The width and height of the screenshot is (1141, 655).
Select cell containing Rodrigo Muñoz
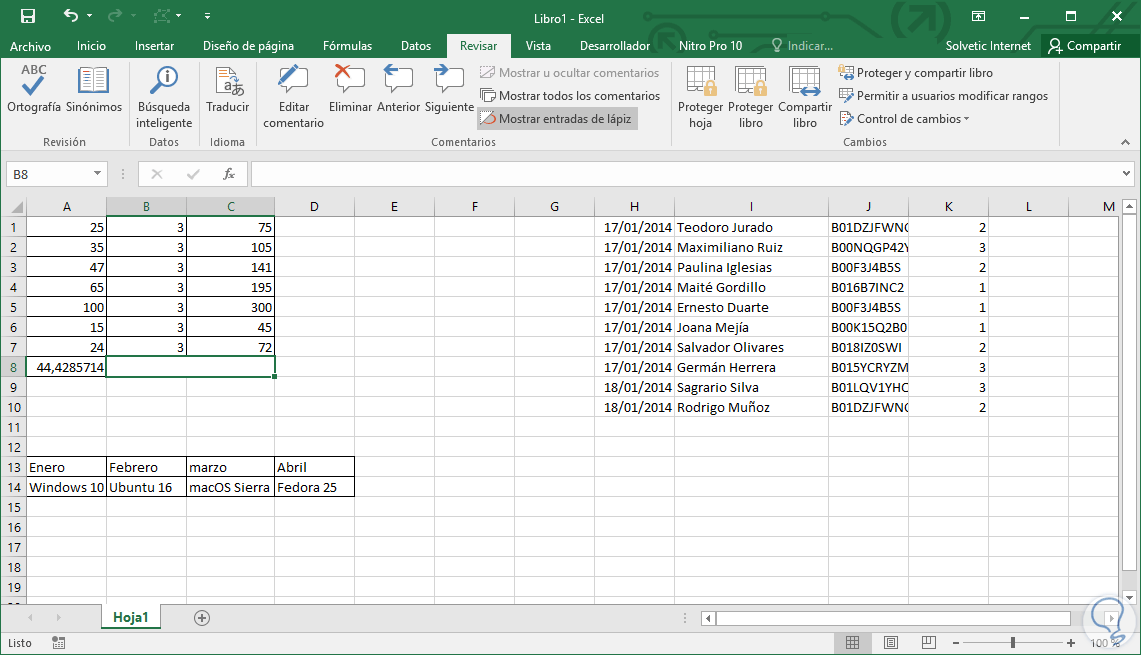(x=751, y=408)
